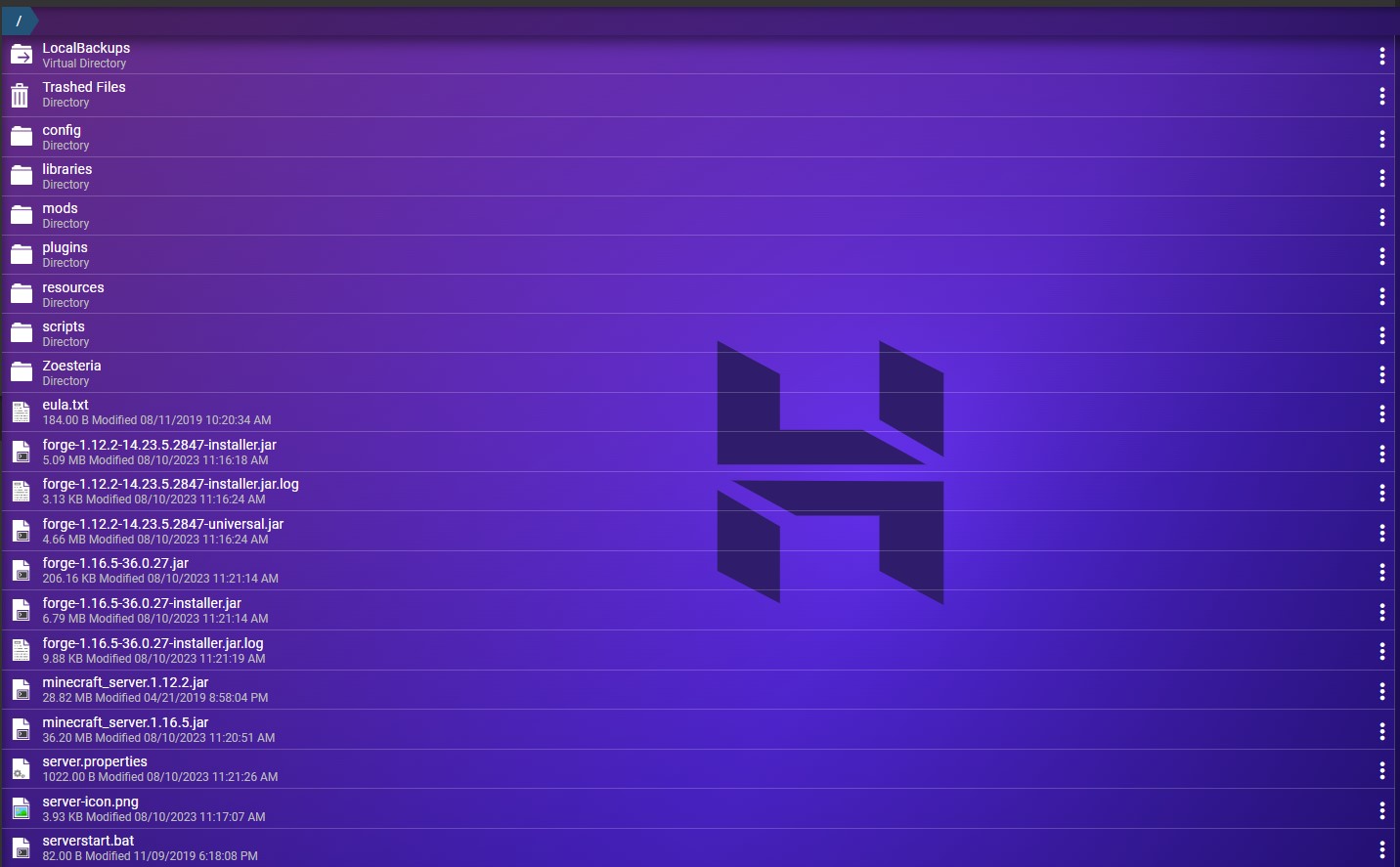The height and width of the screenshot is (867, 1400).
Task: Click the eula.txt text file icon
Action: tap(22, 412)
